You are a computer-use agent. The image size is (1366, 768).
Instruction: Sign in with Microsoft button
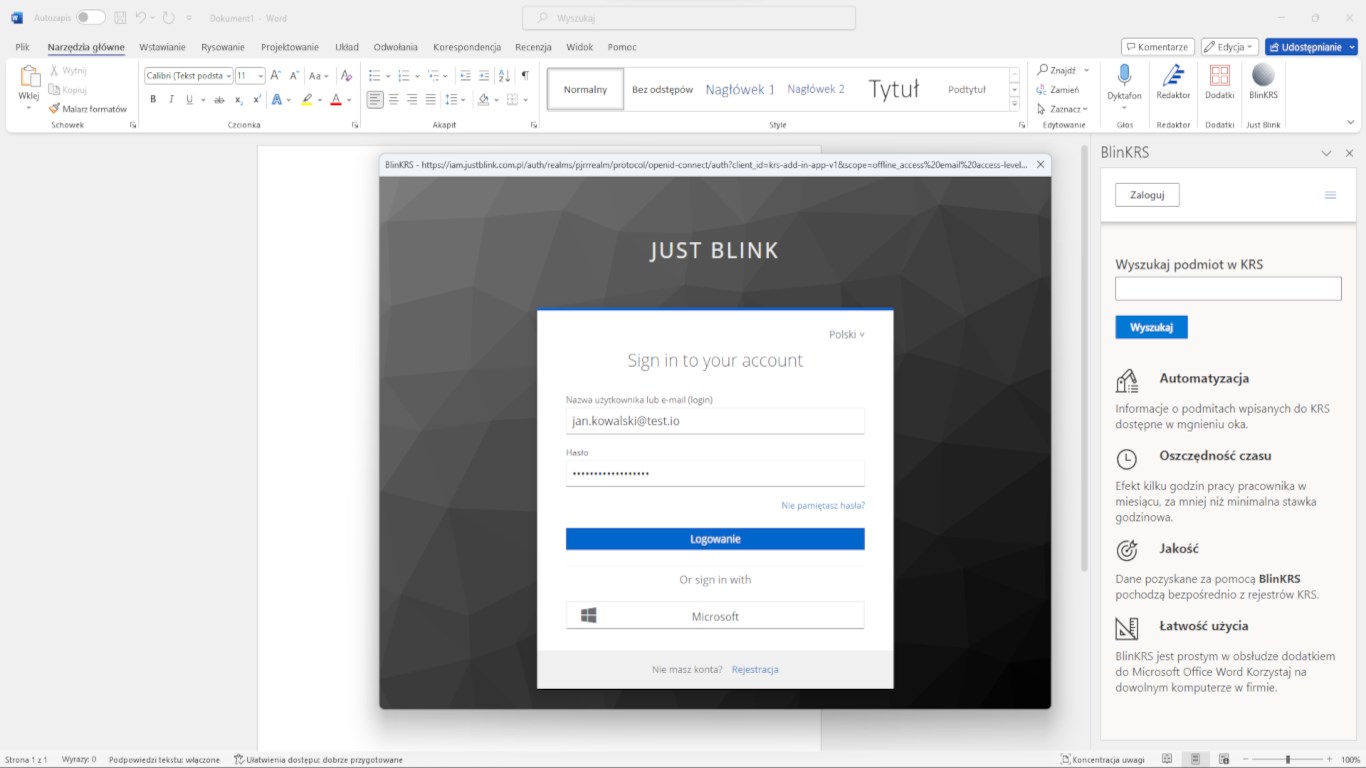(715, 615)
